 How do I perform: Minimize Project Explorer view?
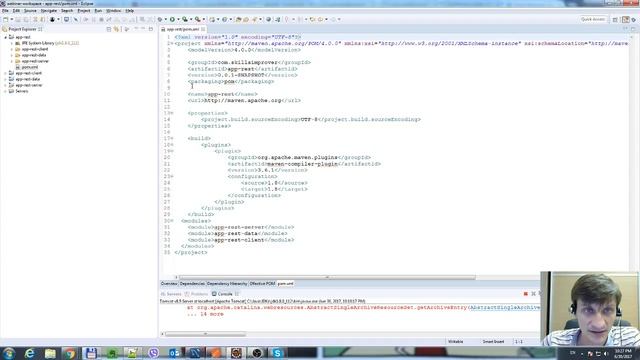tap(143, 29)
